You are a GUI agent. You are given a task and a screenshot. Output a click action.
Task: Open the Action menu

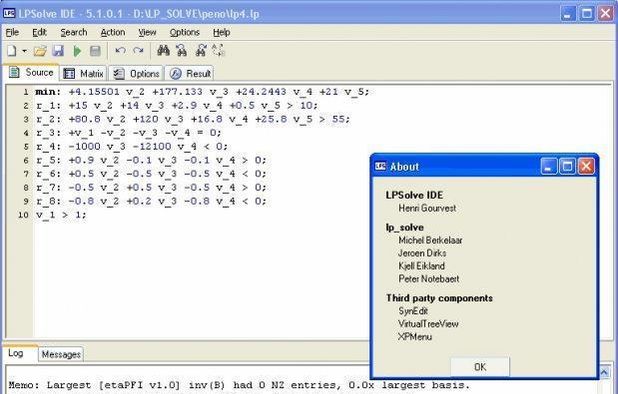(113, 32)
